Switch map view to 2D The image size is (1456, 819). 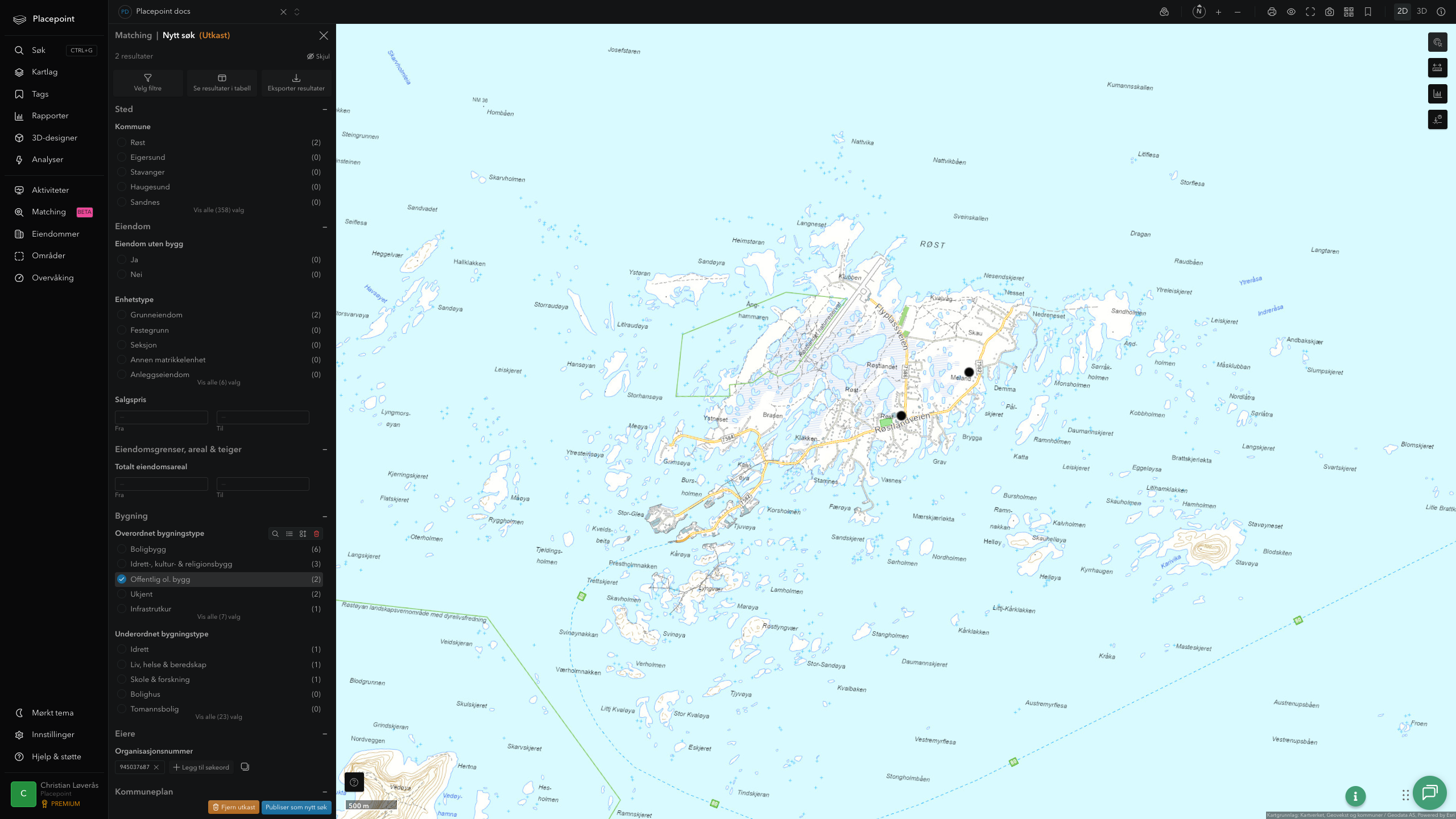[1403, 11]
